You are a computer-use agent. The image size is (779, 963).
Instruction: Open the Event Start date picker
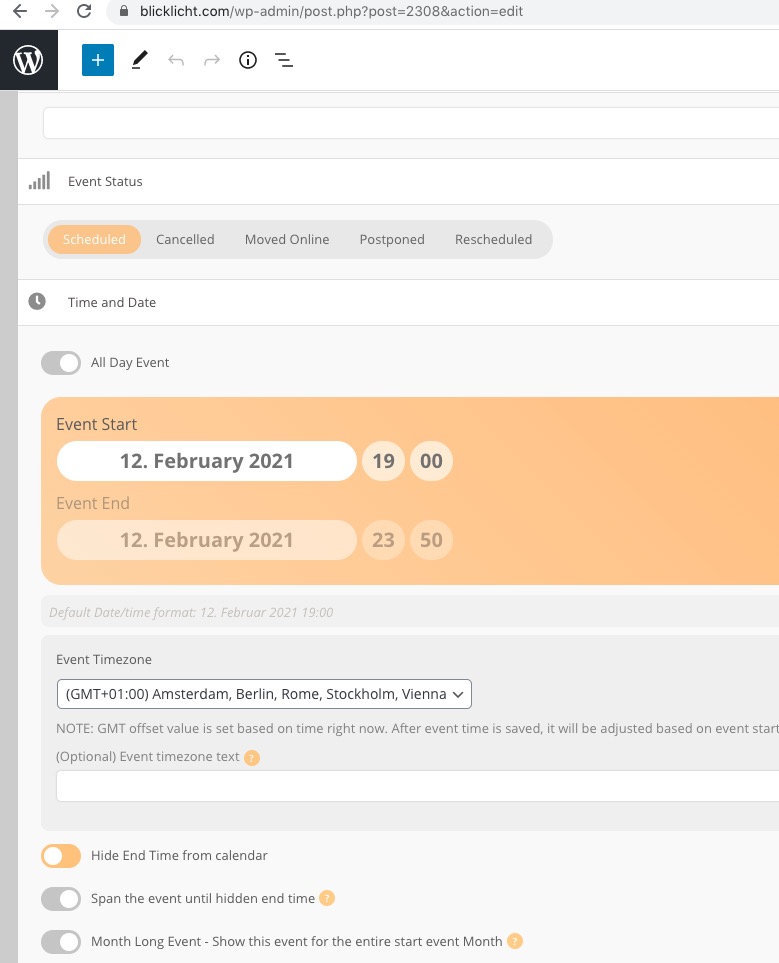coord(207,461)
